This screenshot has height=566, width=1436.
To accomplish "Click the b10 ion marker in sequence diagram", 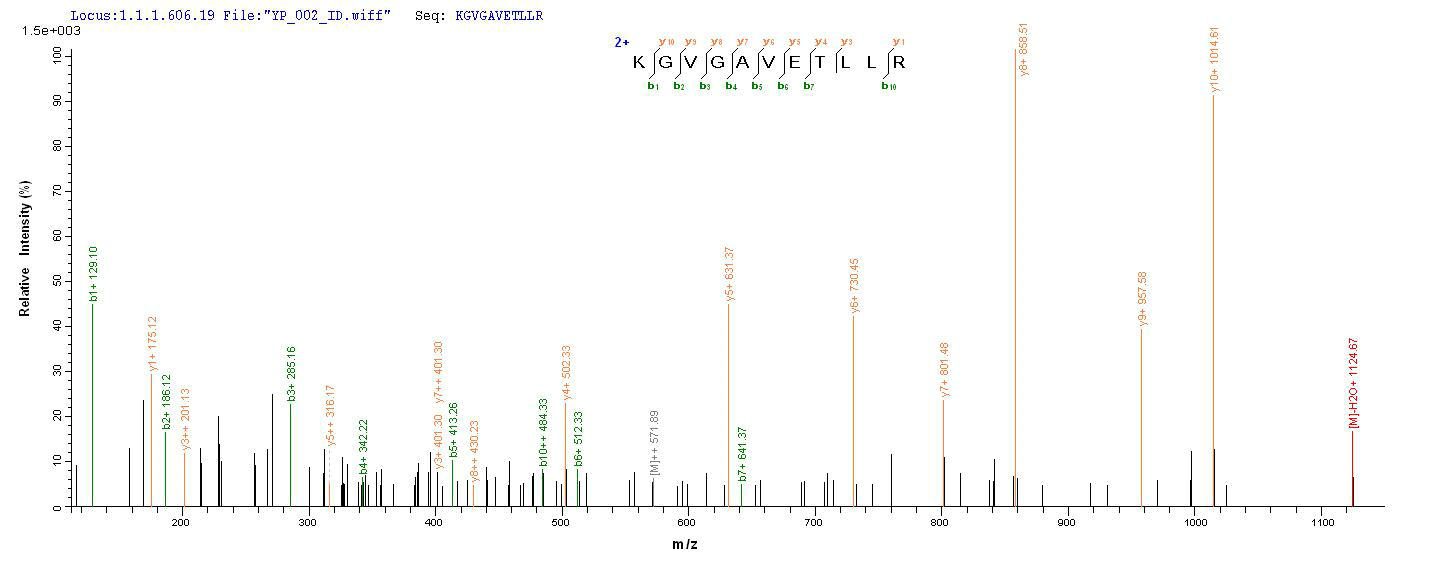I will (886, 86).
